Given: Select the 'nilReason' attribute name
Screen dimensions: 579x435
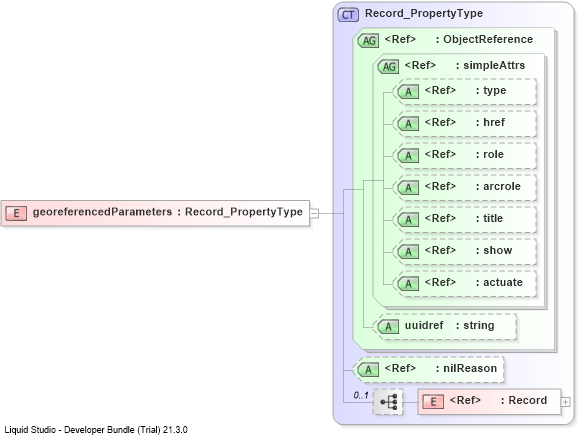Looking at the screenshot, I should click(x=470, y=369).
